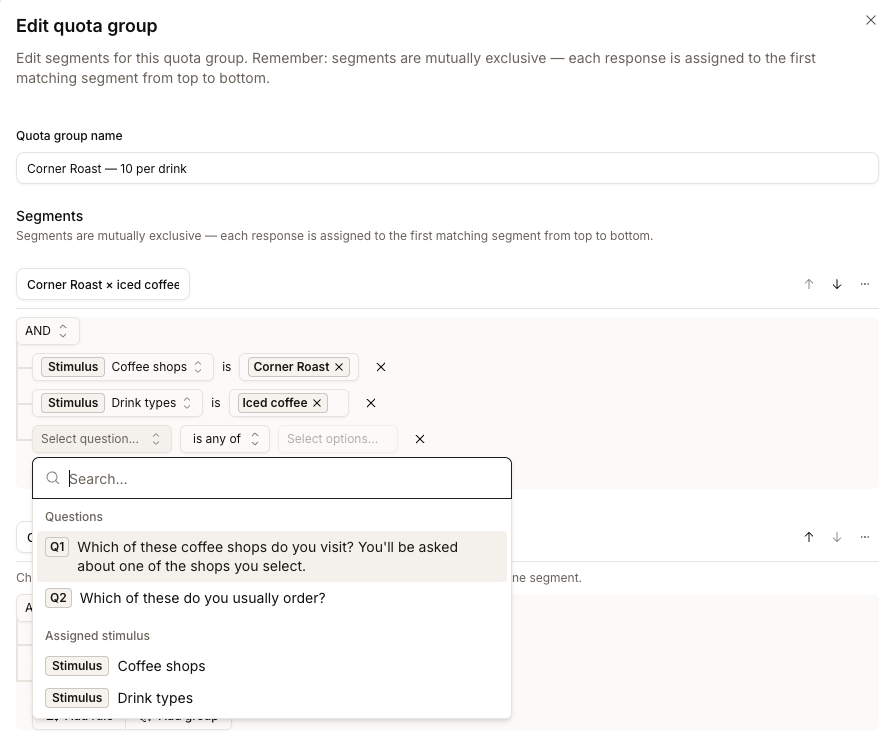Viewport: 892px width, 738px height.
Task: Close the Edit quota group dialog
Action: (870, 20)
